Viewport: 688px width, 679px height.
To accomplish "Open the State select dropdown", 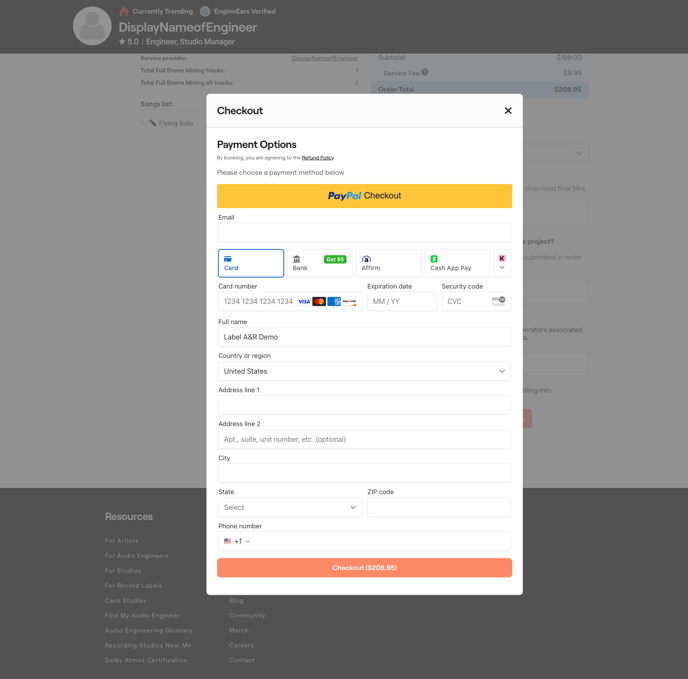I will (289, 507).
